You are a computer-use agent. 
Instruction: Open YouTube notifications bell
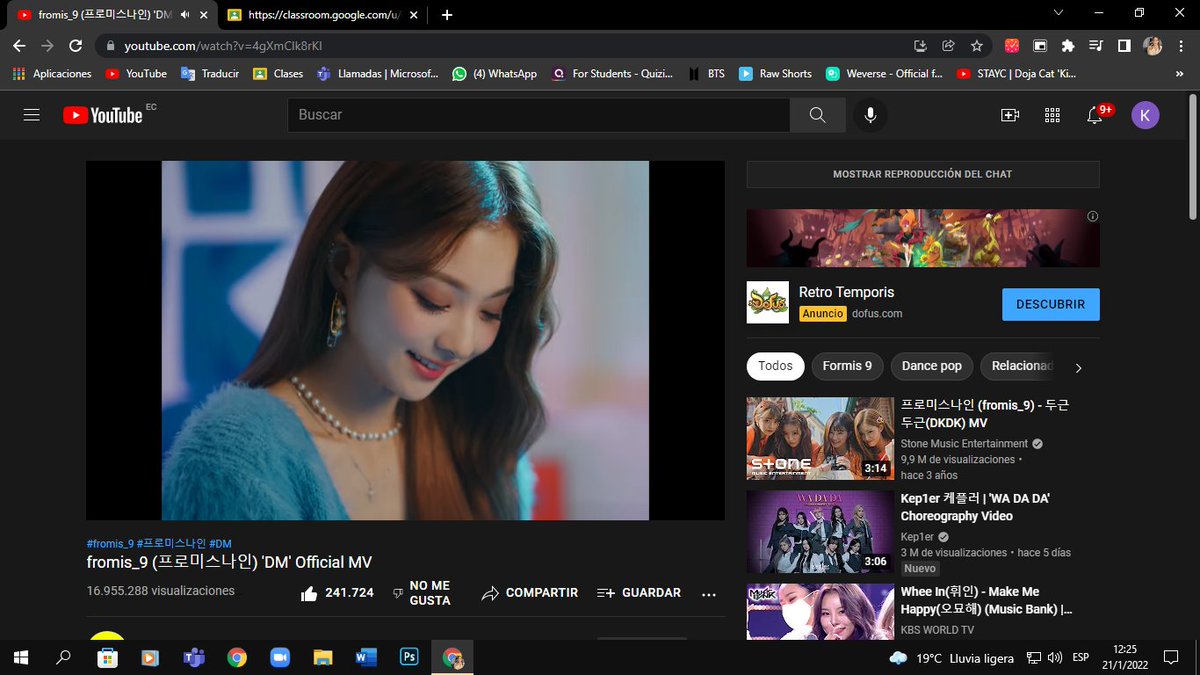point(1095,115)
